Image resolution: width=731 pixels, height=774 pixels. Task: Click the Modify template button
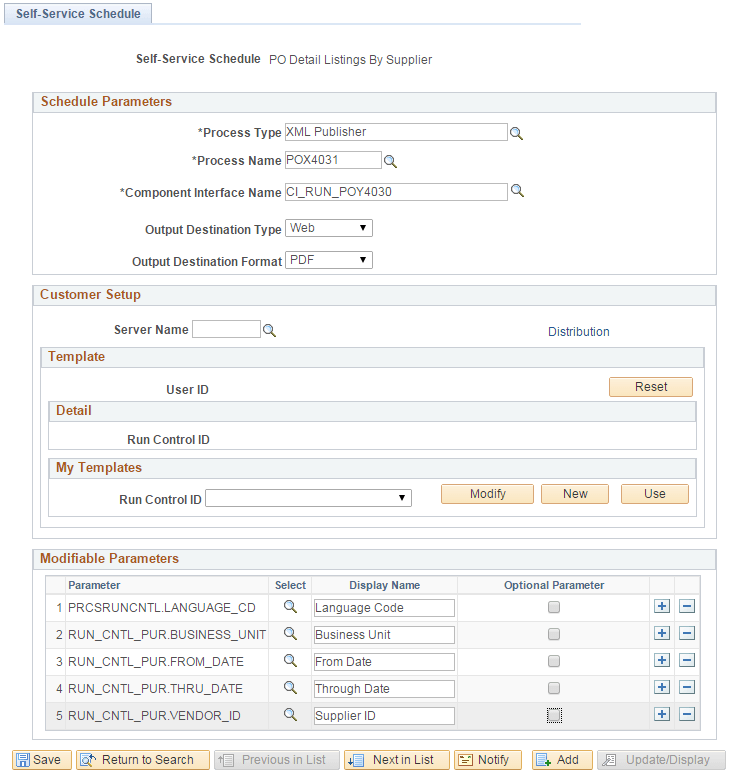pos(487,494)
